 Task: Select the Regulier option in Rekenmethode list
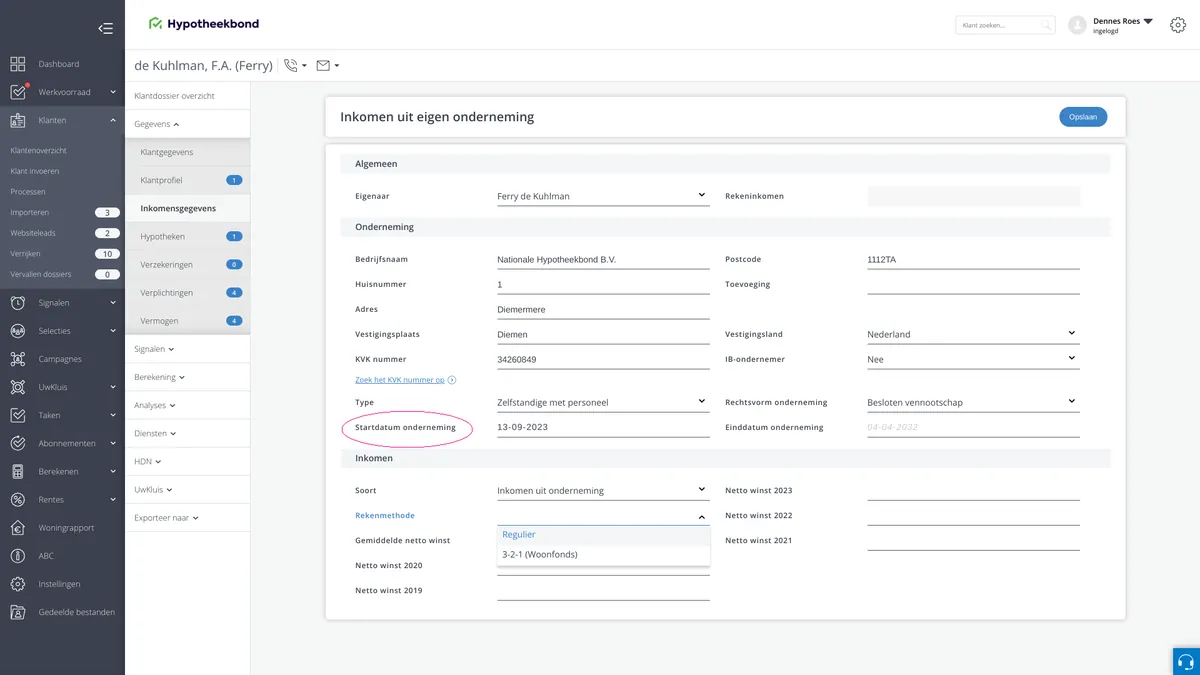click(x=603, y=535)
